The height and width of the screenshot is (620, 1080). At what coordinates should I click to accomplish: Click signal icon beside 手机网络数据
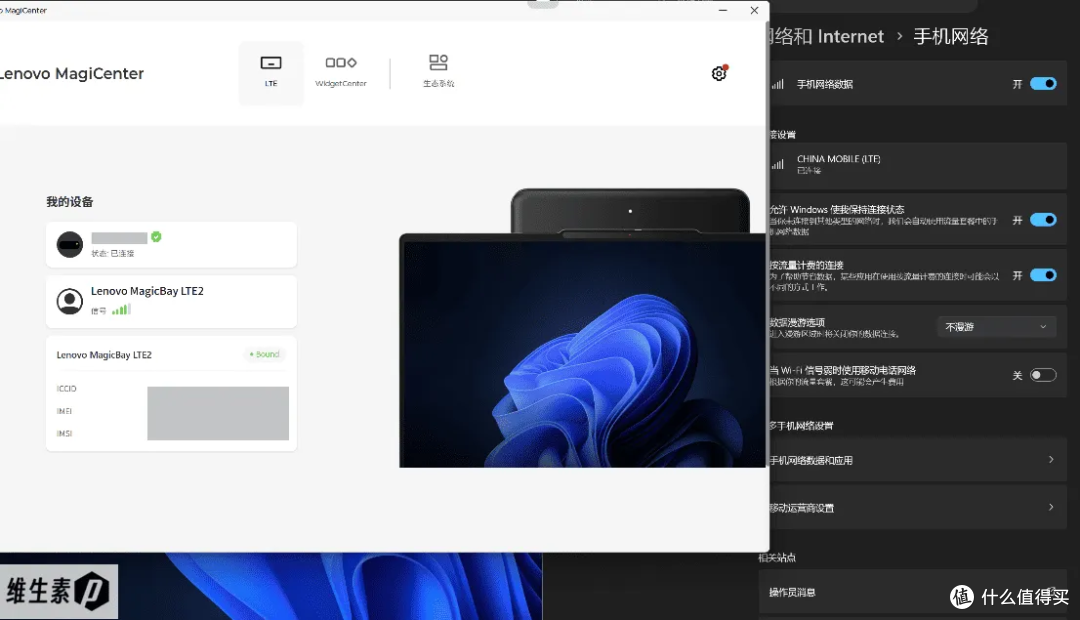[778, 84]
